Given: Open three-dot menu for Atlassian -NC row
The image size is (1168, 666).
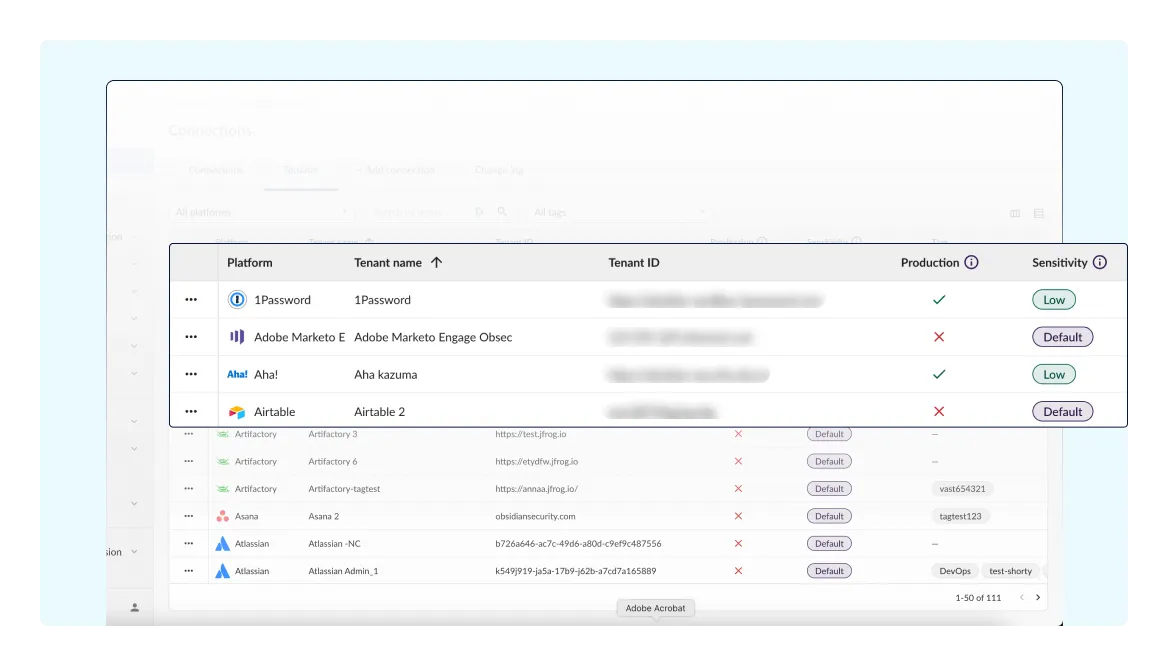Looking at the screenshot, I should (188, 543).
